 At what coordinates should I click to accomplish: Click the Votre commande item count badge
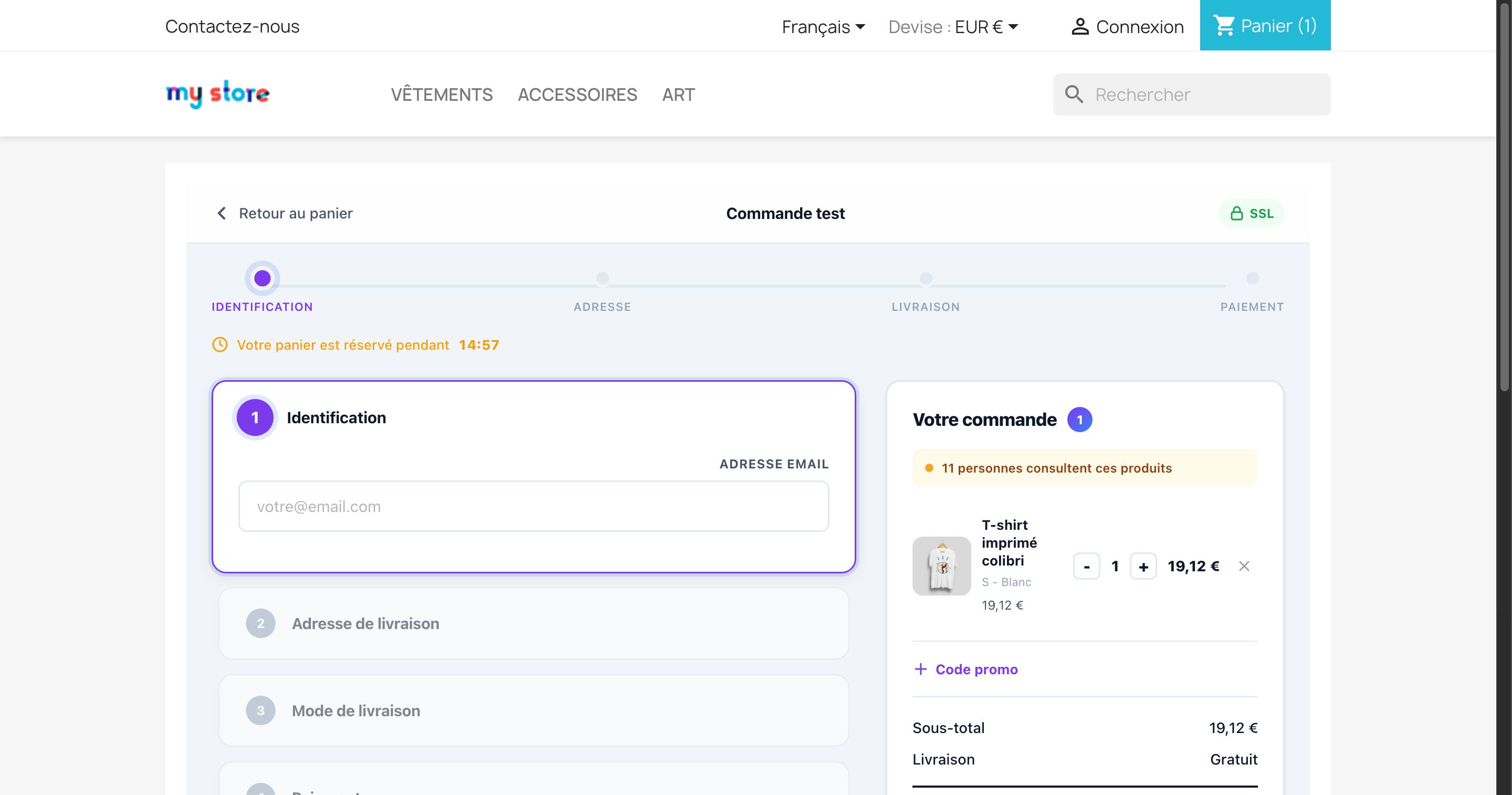tap(1079, 420)
